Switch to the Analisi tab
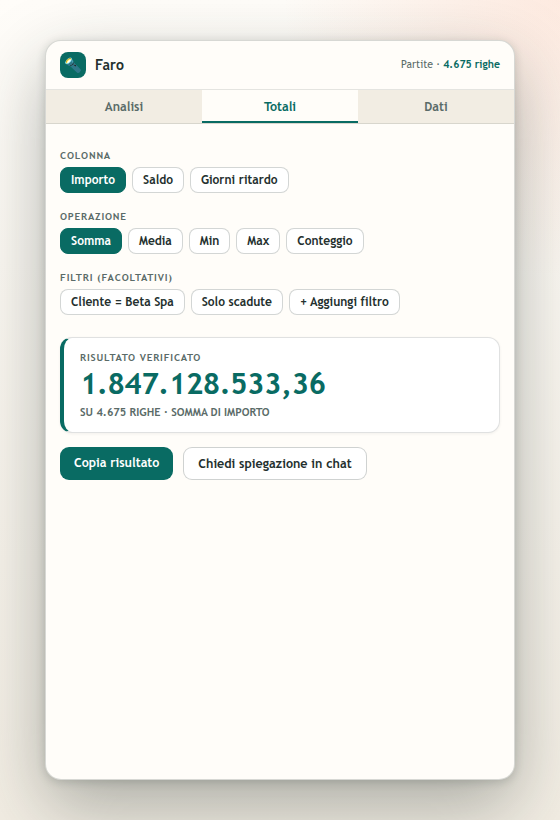The height and width of the screenshot is (820, 560). pos(124,107)
